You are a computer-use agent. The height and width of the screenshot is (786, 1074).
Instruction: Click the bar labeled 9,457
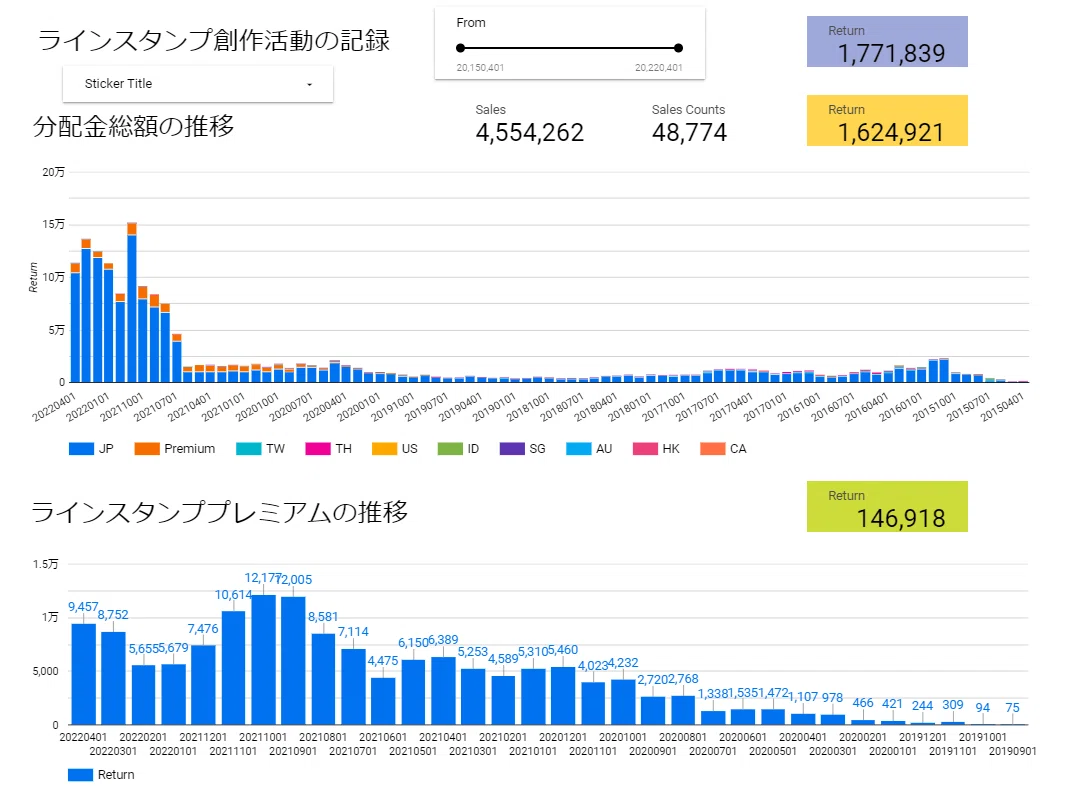(84, 674)
